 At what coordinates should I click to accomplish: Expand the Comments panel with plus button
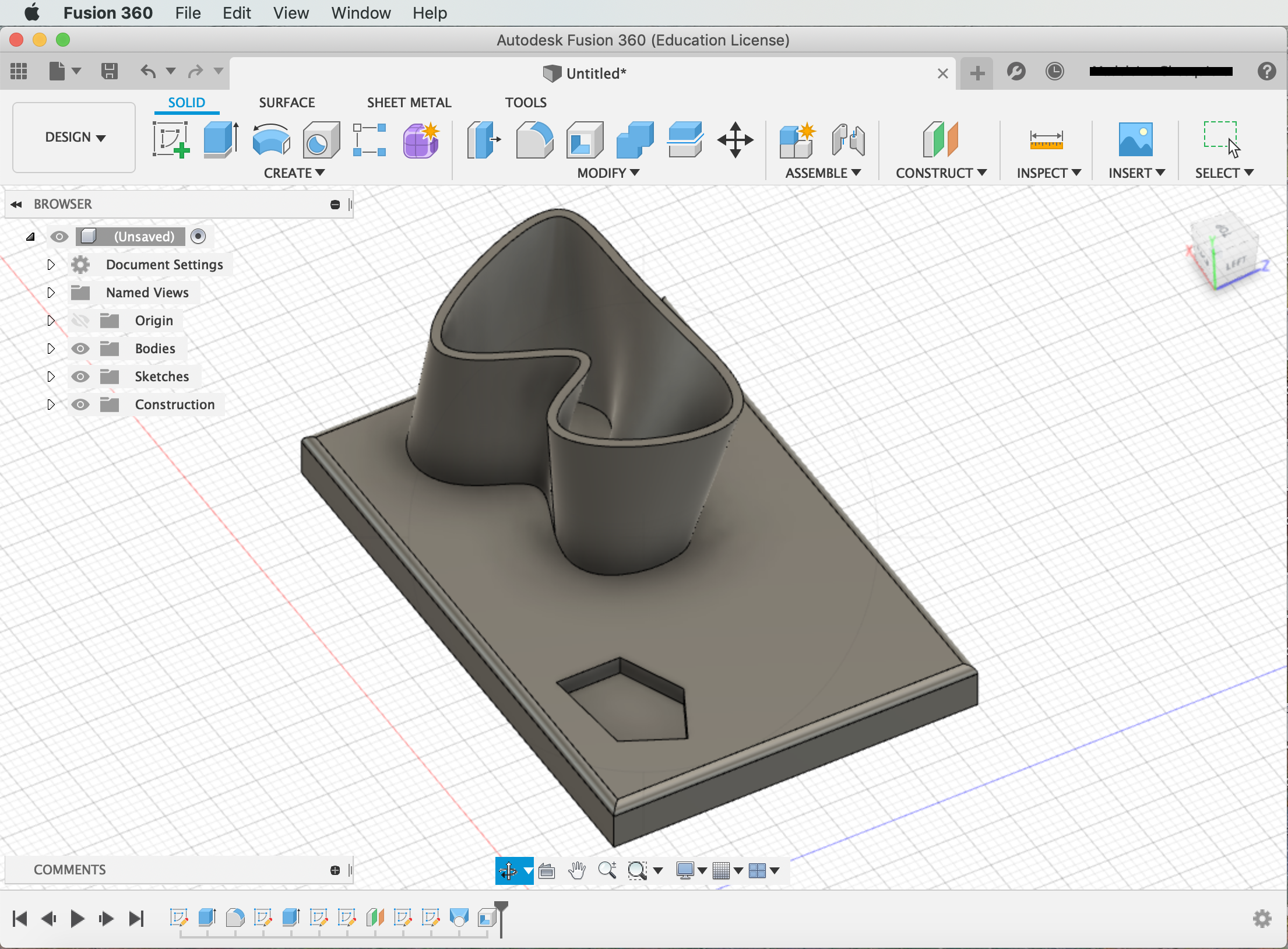[335, 870]
